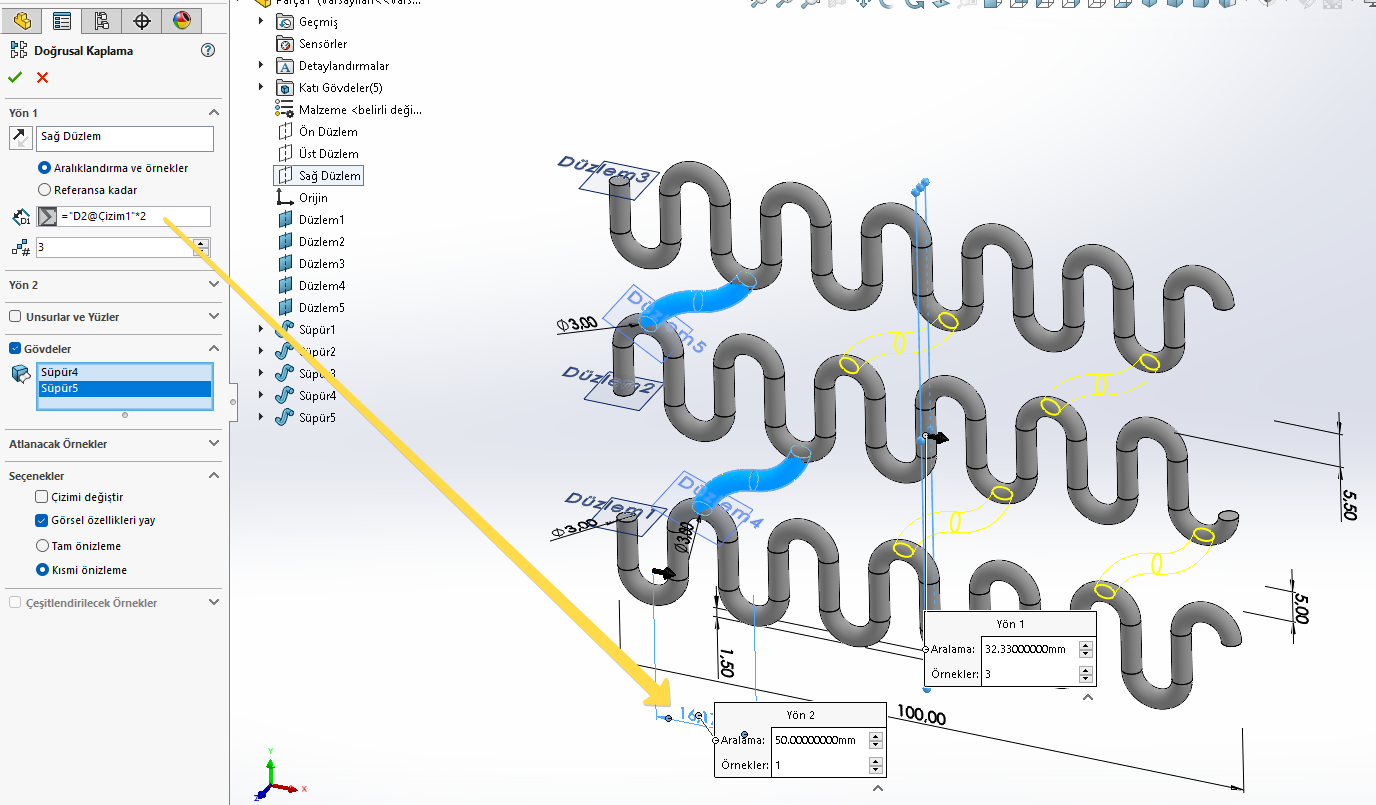Screen dimensions: 1376x805
Task: Click the green checkmark to accept pattern
Action: 15,78
